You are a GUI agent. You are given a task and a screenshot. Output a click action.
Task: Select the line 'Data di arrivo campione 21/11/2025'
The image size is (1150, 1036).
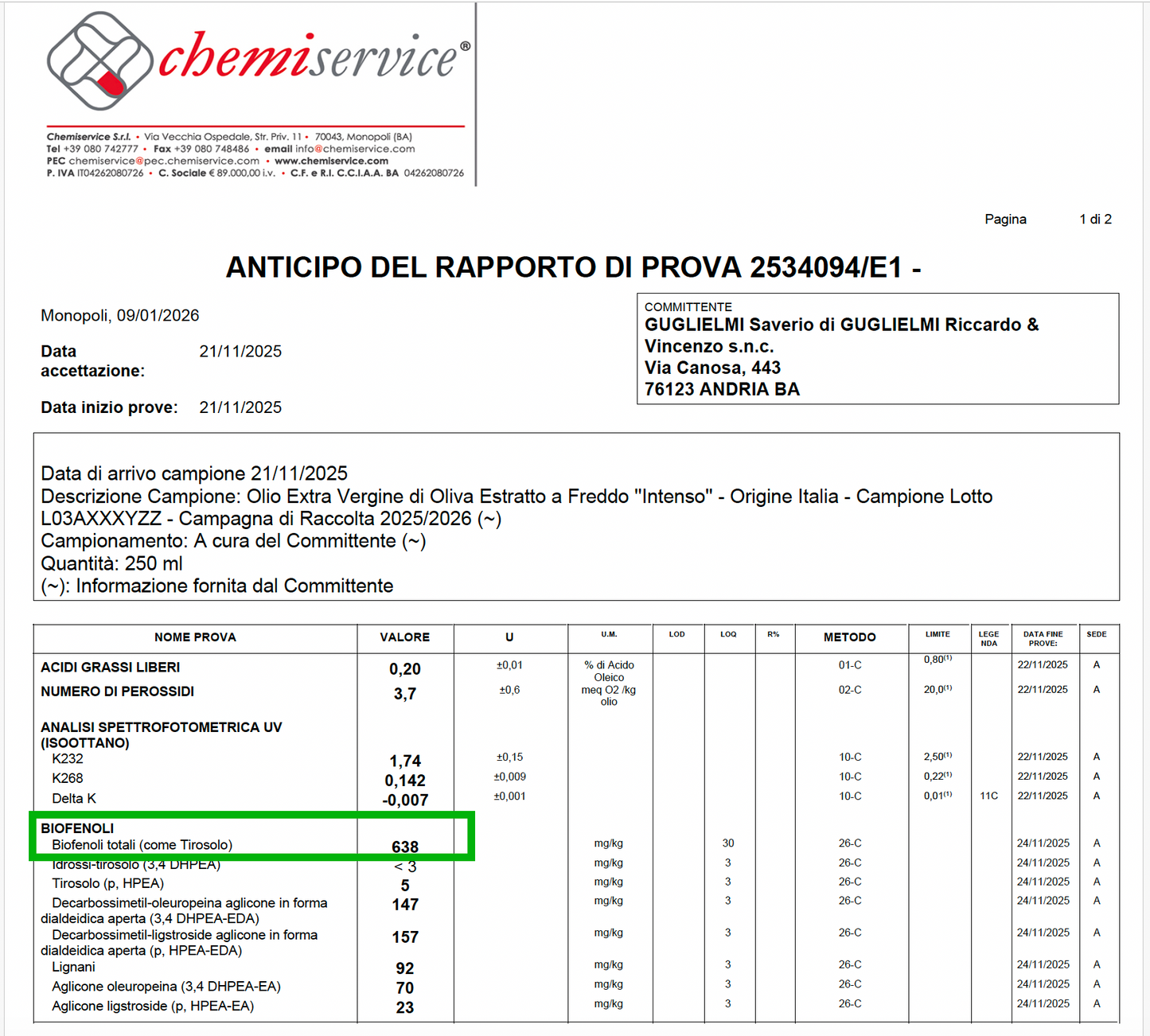coord(195,473)
